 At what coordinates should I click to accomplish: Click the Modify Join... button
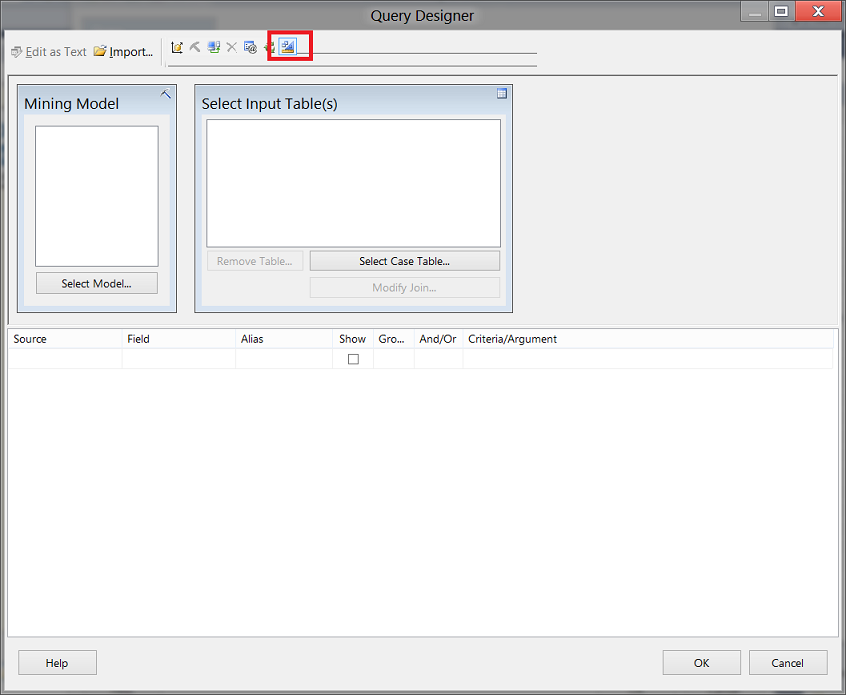click(x=405, y=288)
